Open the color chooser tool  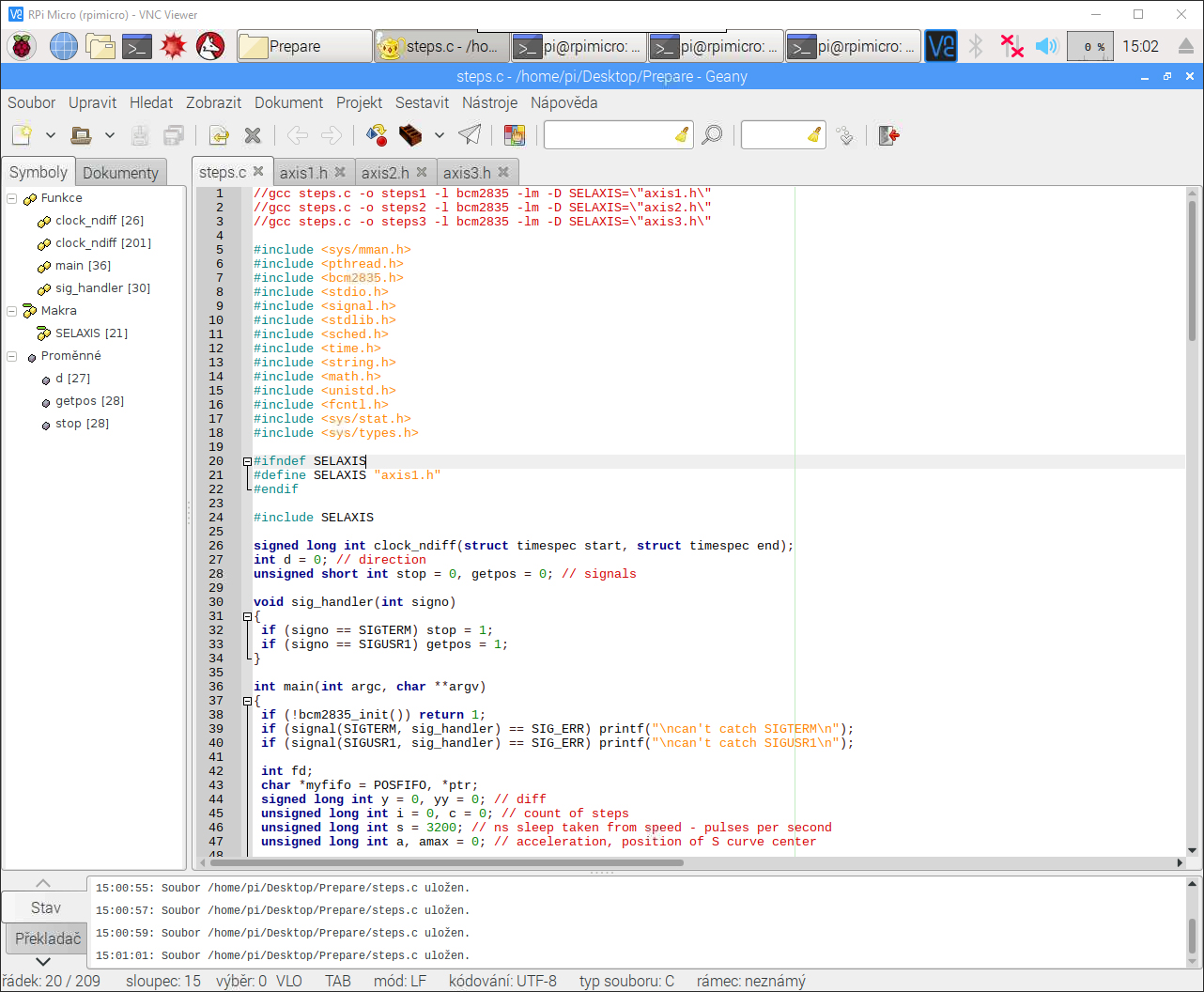(514, 135)
